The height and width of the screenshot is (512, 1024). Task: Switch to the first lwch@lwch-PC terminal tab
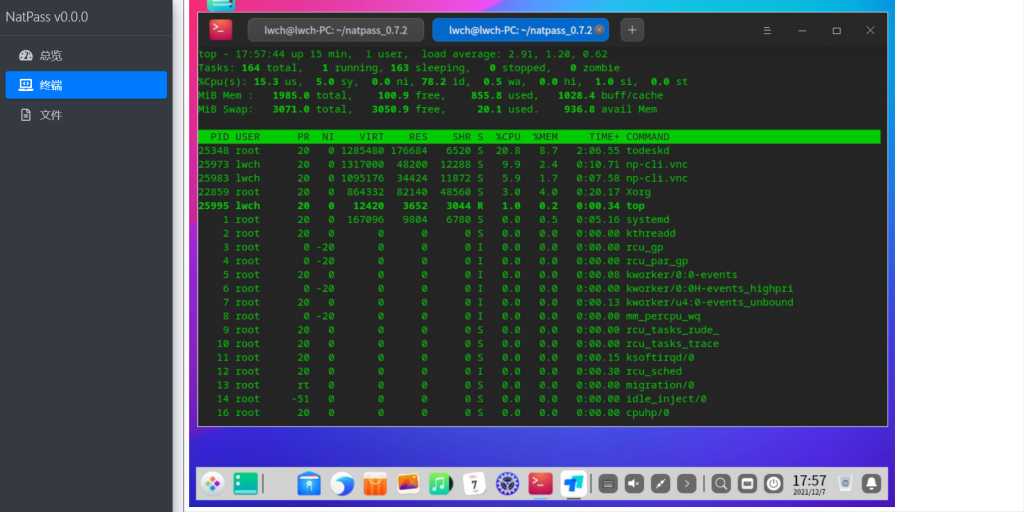pos(336,30)
